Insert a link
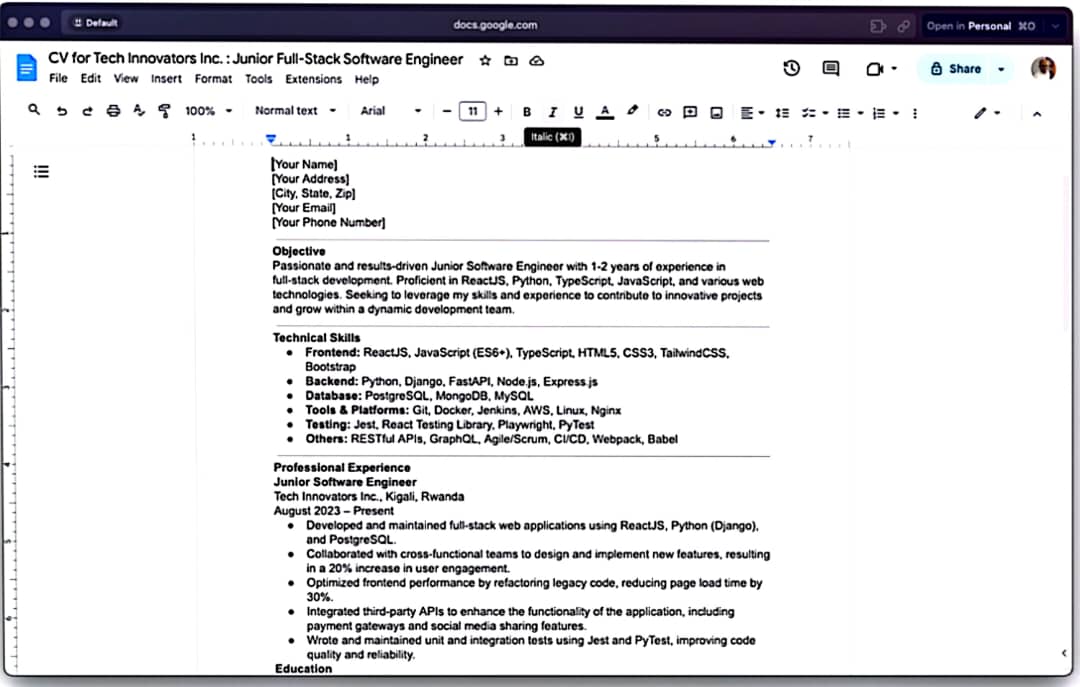The width and height of the screenshot is (1080, 687). tap(664, 112)
